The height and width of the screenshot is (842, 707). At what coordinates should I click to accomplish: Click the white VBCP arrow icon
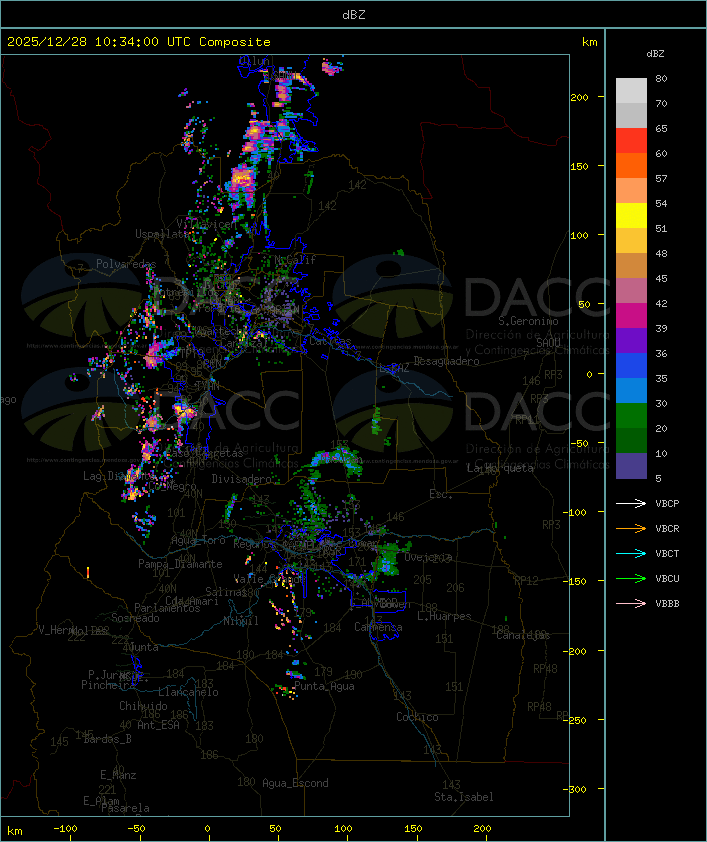631,503
